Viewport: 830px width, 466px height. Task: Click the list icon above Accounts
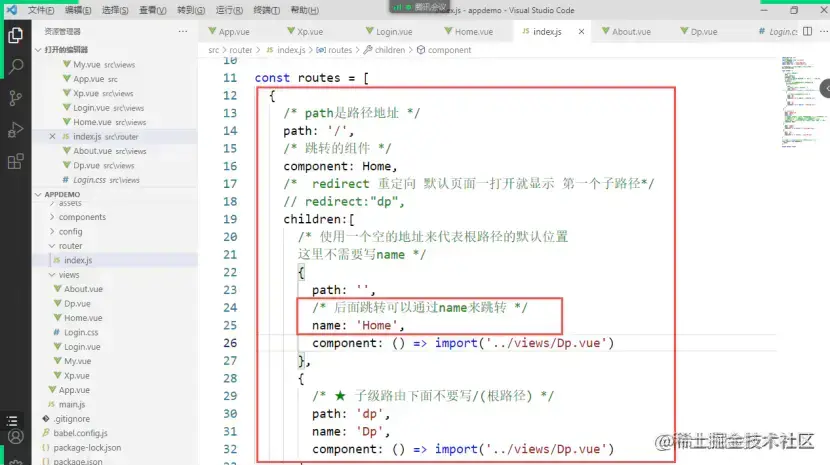[12, 421]
